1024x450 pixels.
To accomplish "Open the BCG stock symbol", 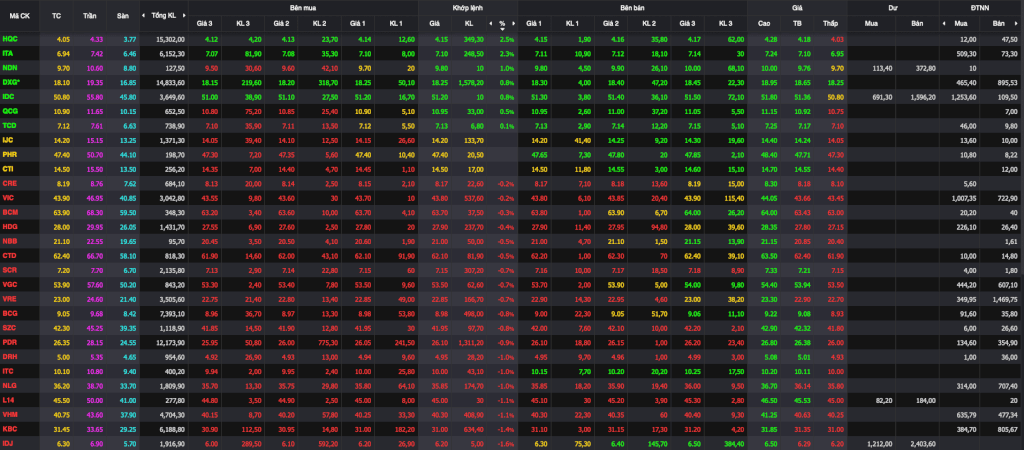I will tap(10, 313).
